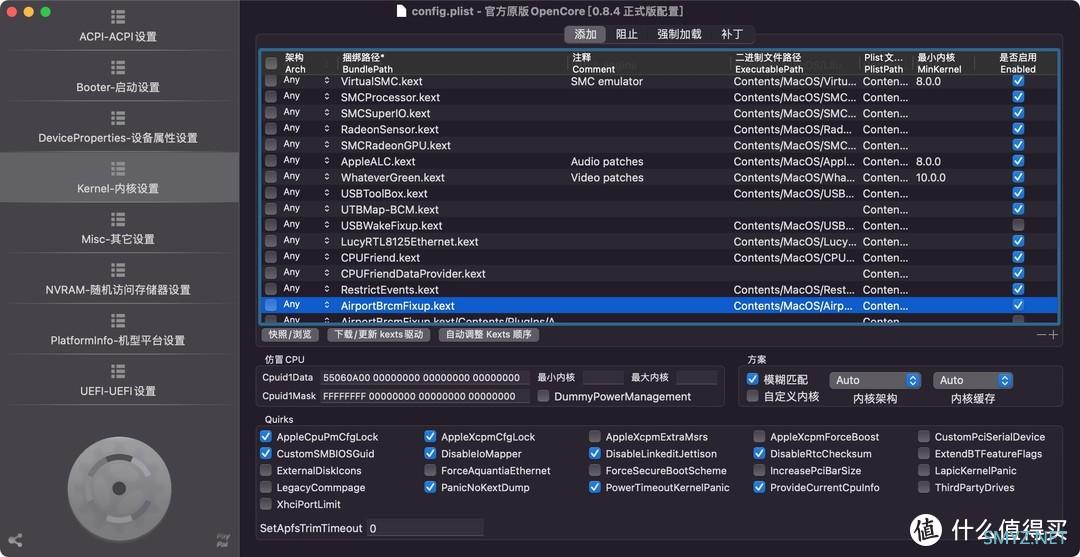Click the share icon at sidebar bottom
1080x557 pixels.
click(15, 540)
